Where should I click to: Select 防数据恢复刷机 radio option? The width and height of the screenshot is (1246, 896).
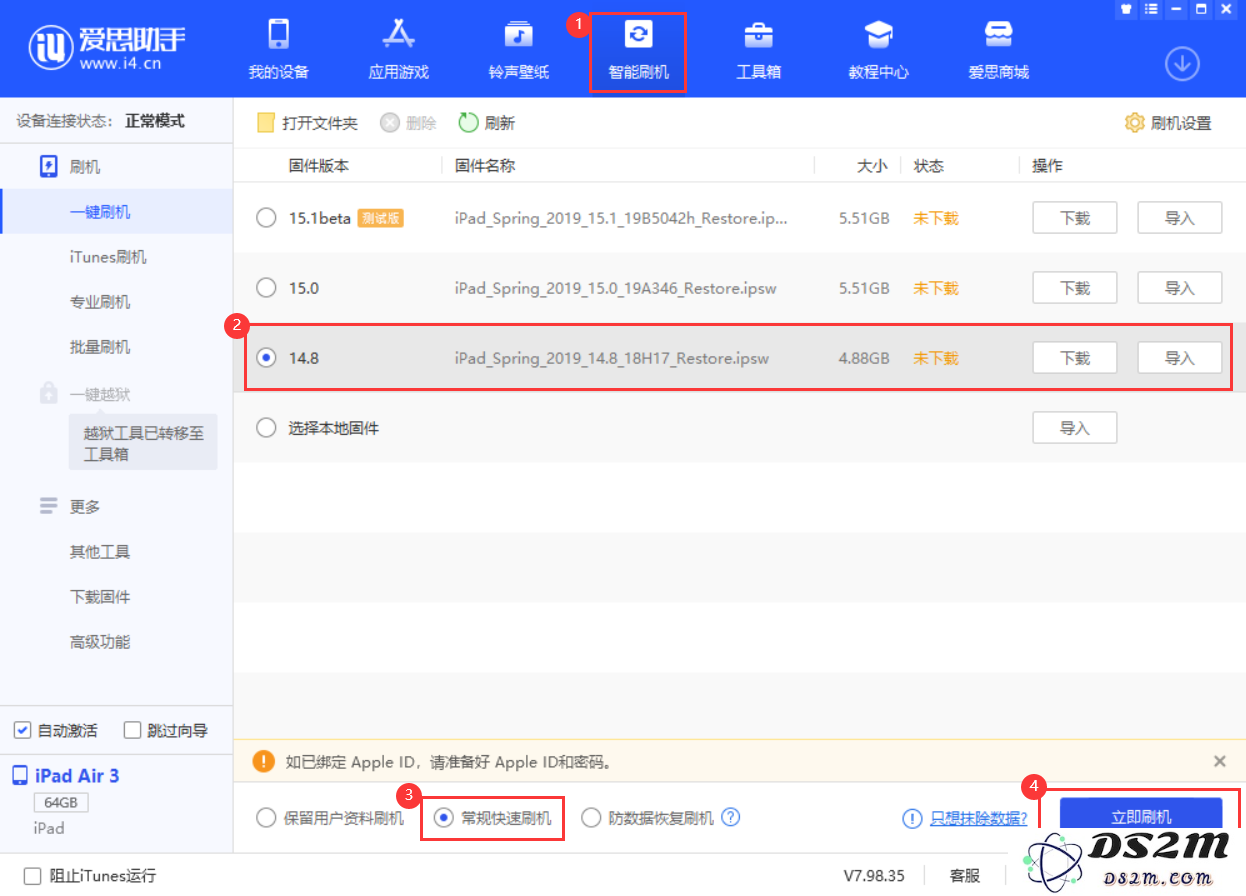592,818
